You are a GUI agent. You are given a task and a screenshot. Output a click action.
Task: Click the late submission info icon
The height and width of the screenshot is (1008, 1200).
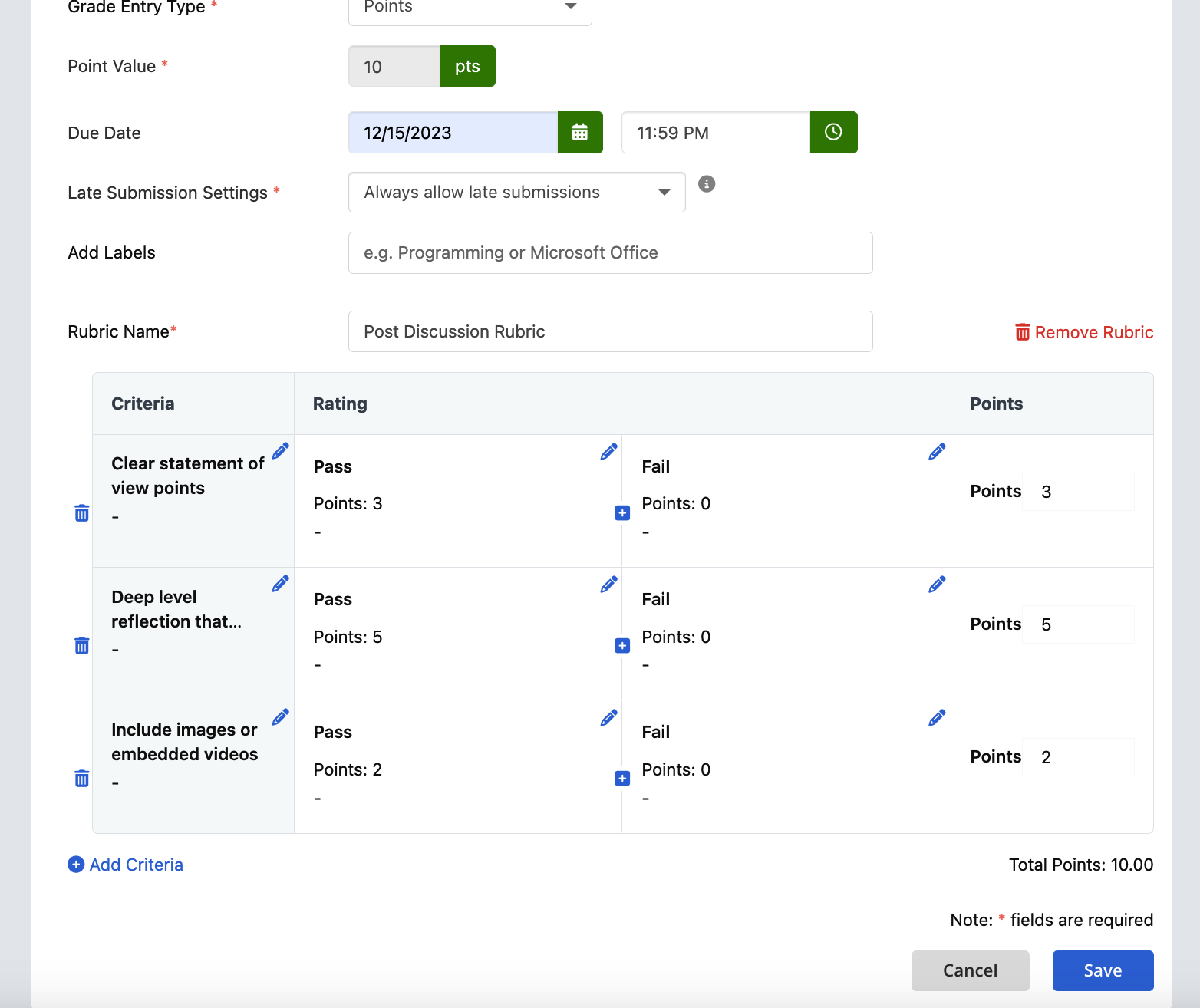[707, 184]
